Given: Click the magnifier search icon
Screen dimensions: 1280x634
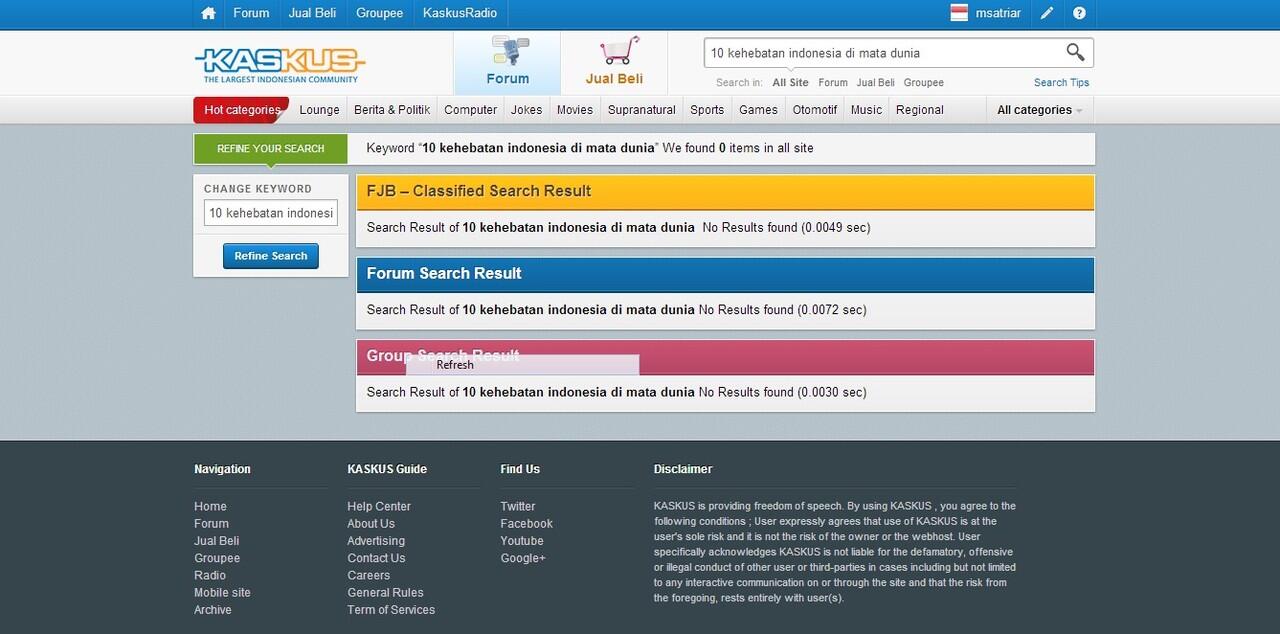Looking at the screenshot, I should pyautogui.click(x=1075, y=52).
